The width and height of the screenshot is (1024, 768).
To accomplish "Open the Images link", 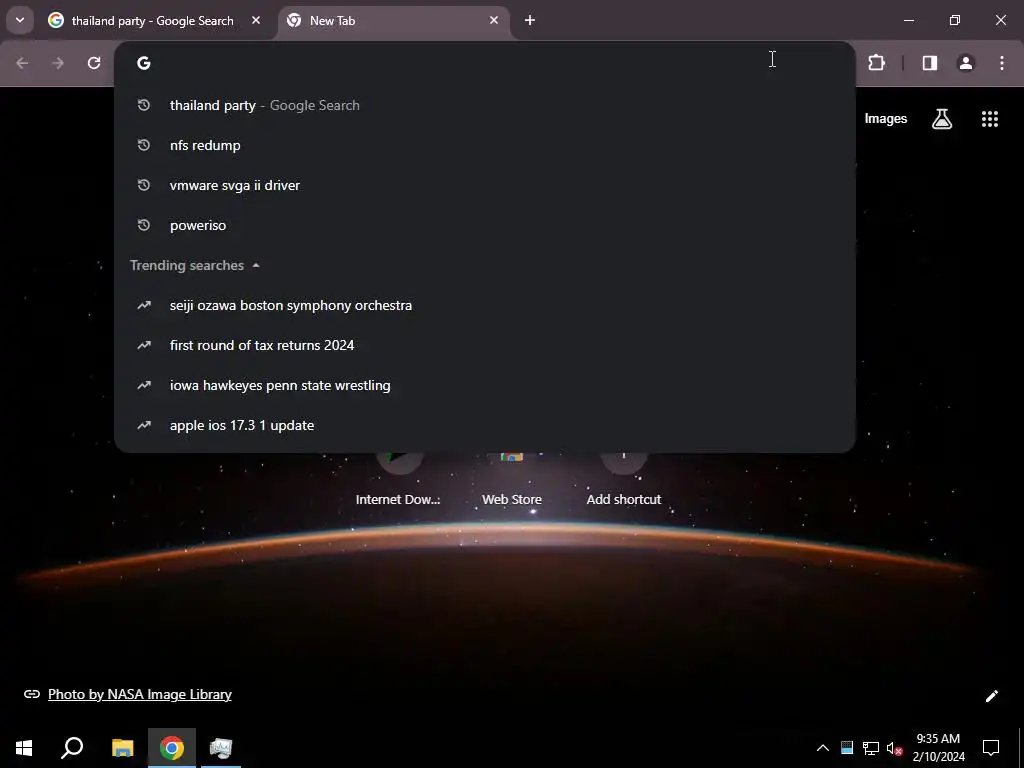I will 886,119.
